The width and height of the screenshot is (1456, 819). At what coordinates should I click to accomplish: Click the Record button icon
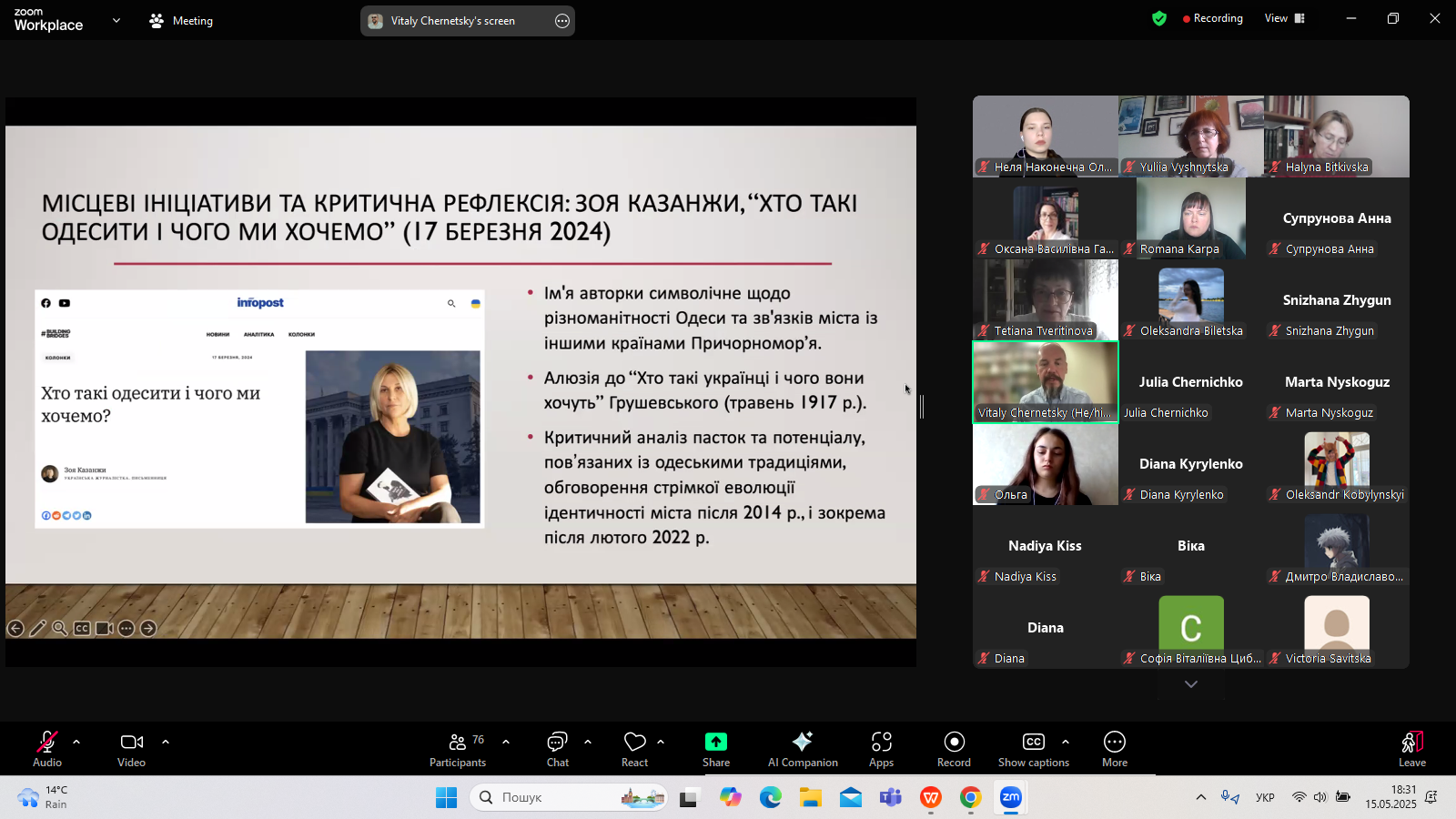(x=954, y=742)
